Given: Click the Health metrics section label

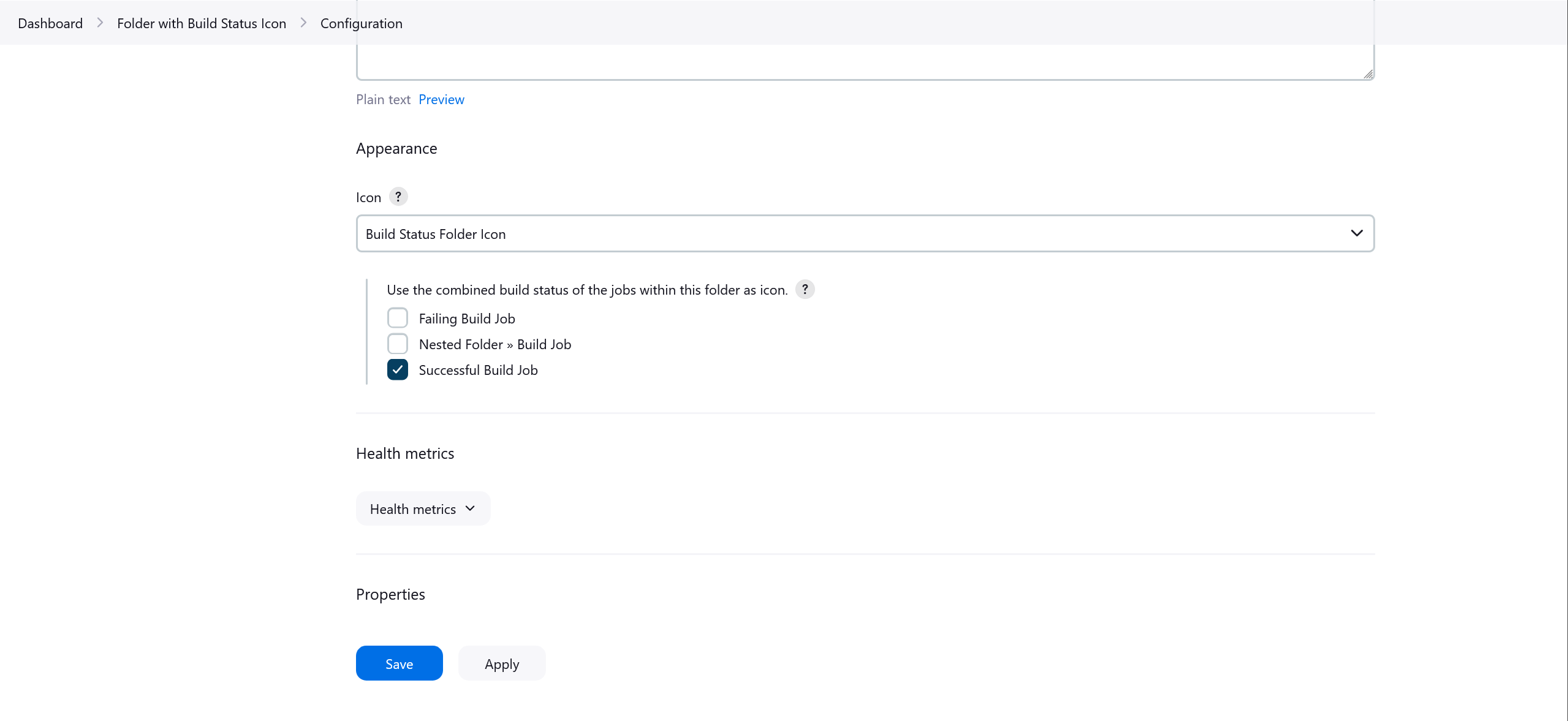Looking at the screenshot, I should pos(405,453).
